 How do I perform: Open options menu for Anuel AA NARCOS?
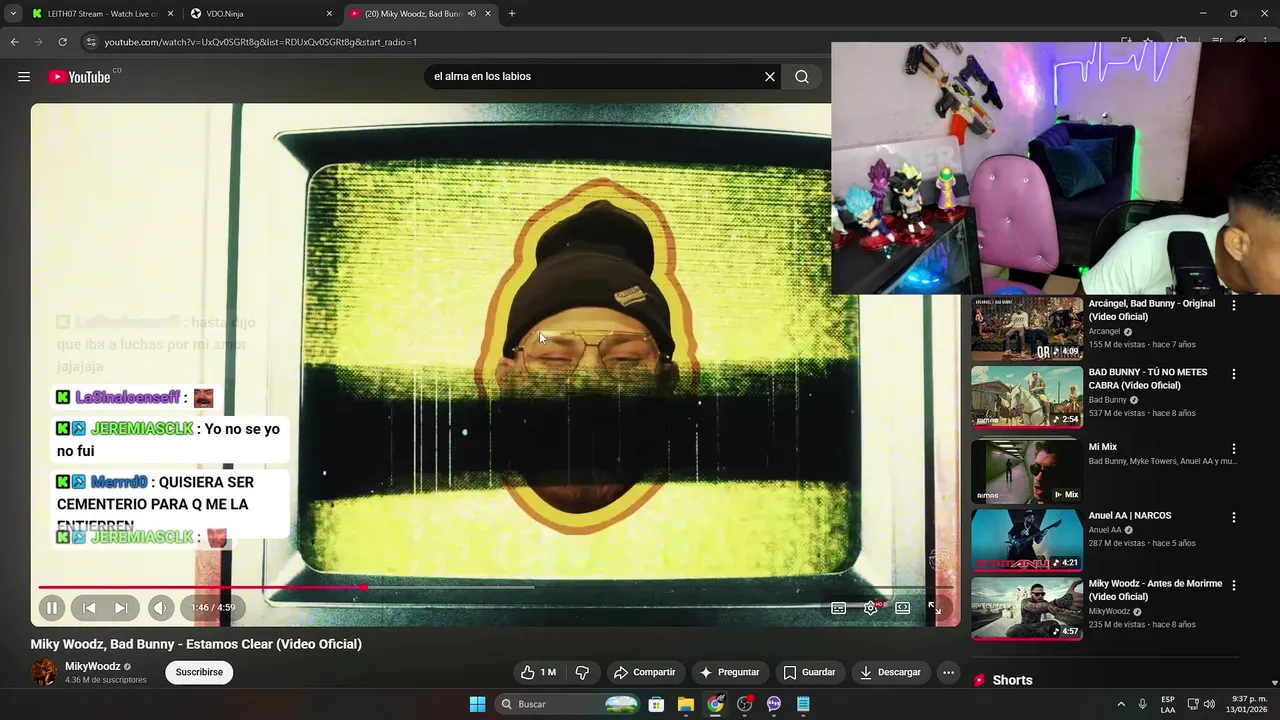(x=1233, y=517)
